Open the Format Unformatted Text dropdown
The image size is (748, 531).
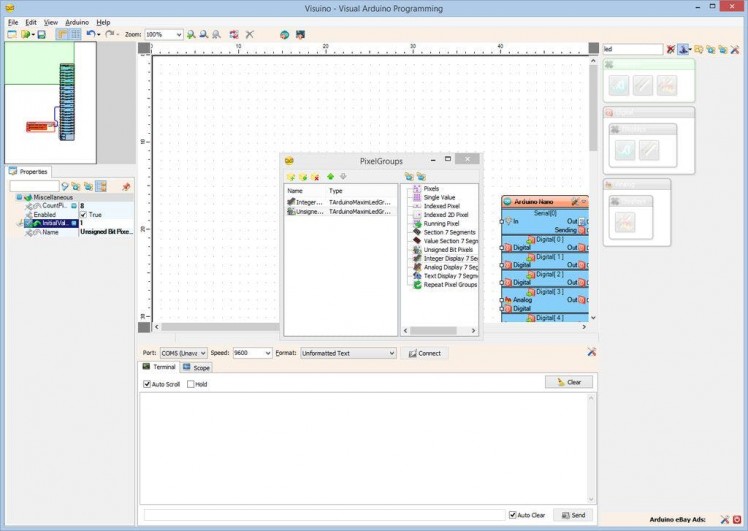click(x=391, y=353)
